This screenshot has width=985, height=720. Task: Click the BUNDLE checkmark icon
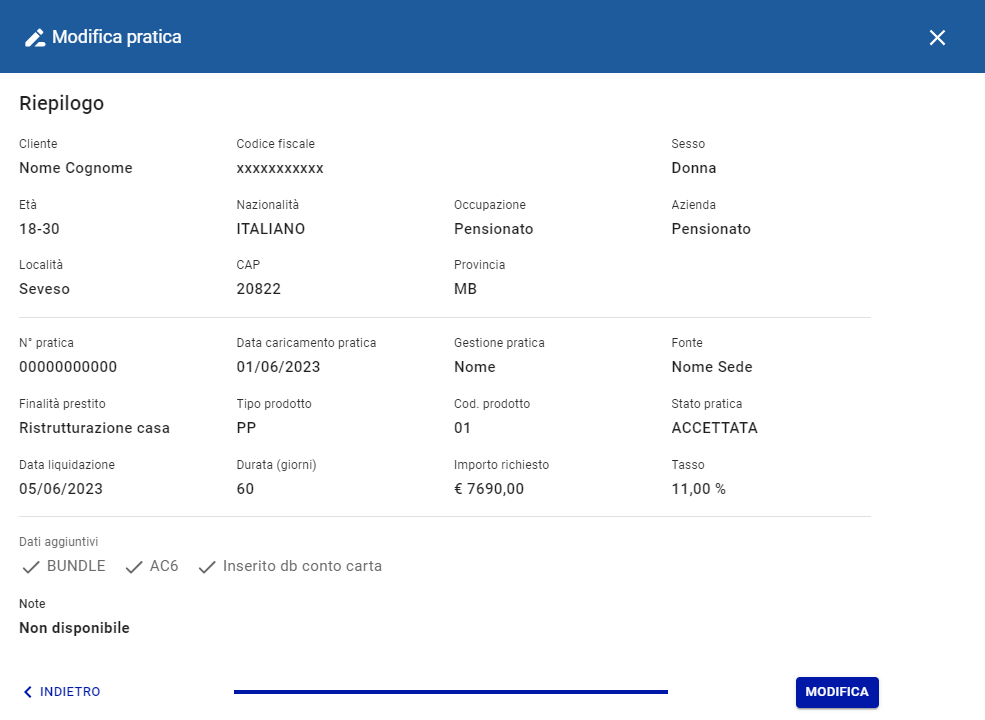point(31,567)
